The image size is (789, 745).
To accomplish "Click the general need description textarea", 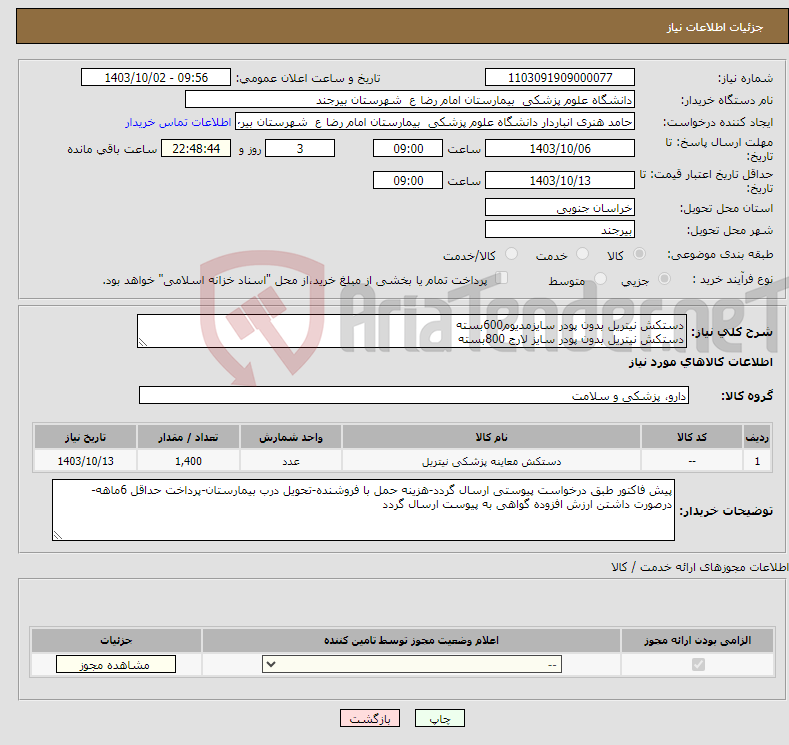I will (412, 332).
